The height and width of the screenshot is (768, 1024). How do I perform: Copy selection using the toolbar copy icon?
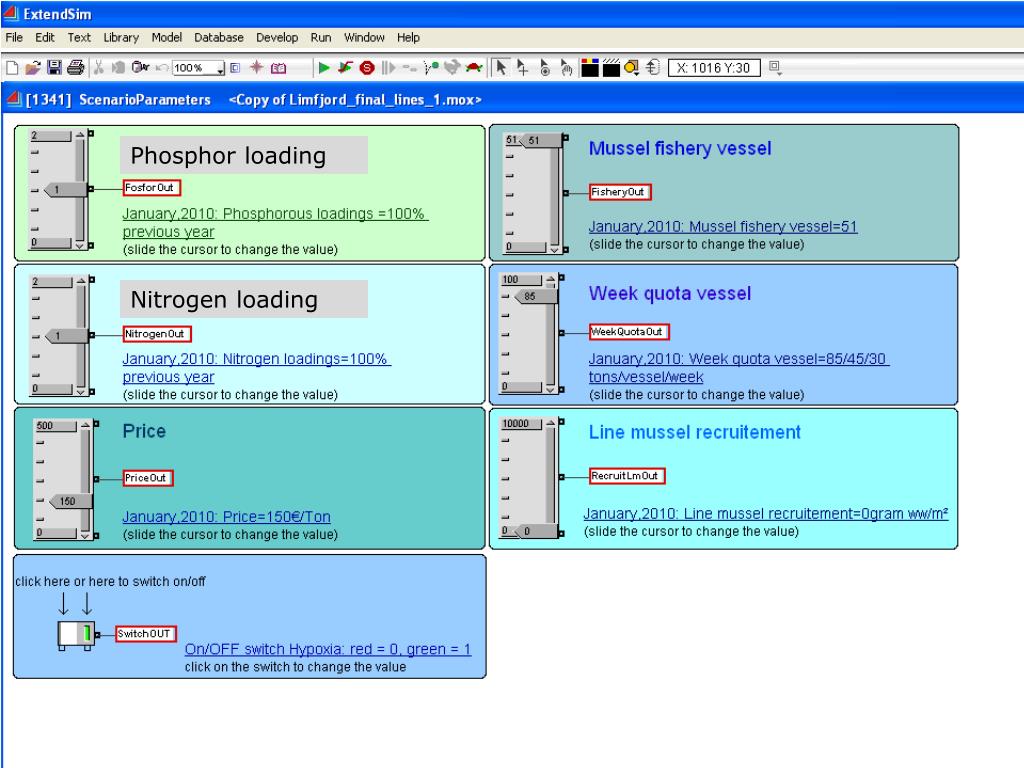click(118, 67)
